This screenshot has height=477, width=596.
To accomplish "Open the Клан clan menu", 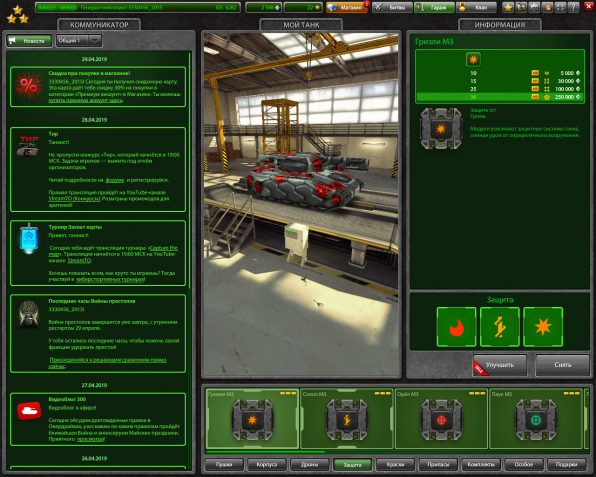I will point(477,8).
